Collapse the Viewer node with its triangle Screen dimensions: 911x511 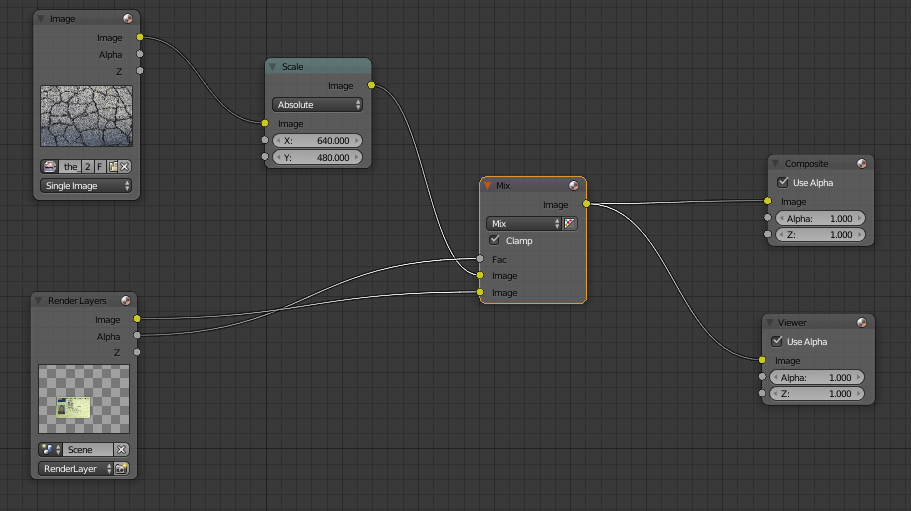click(769, 322)
